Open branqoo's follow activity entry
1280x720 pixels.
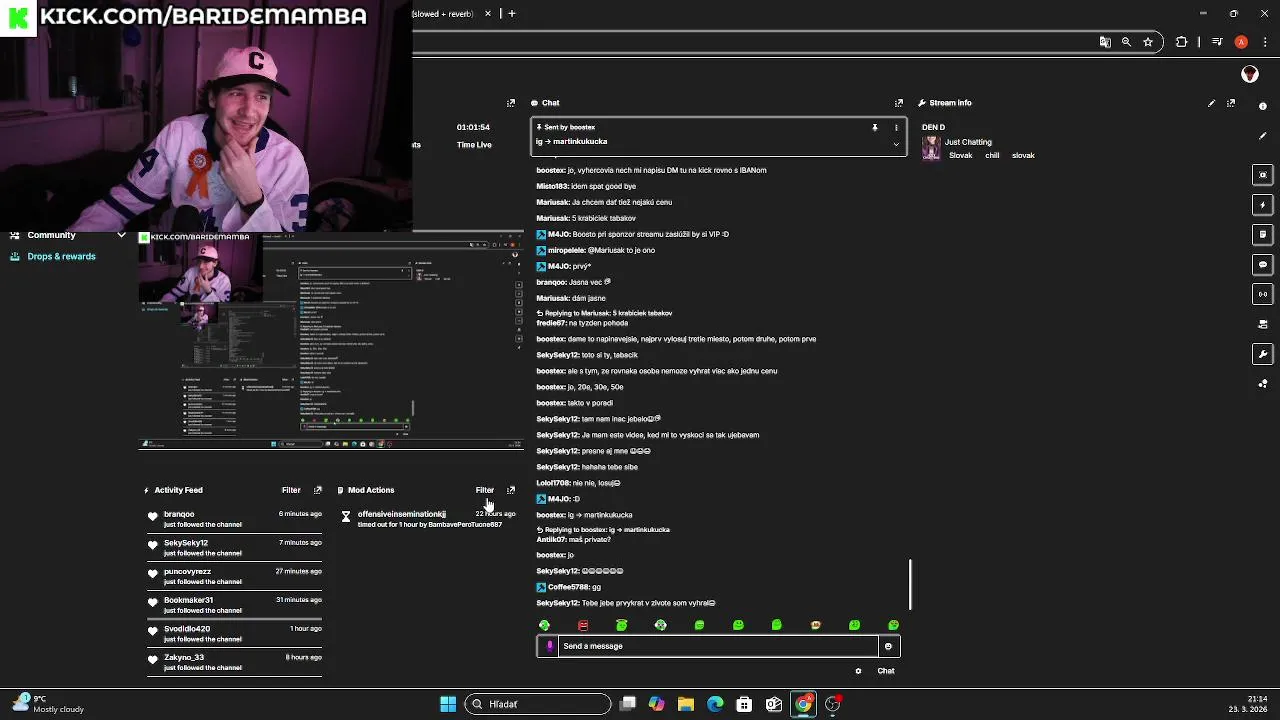point(235,519)
